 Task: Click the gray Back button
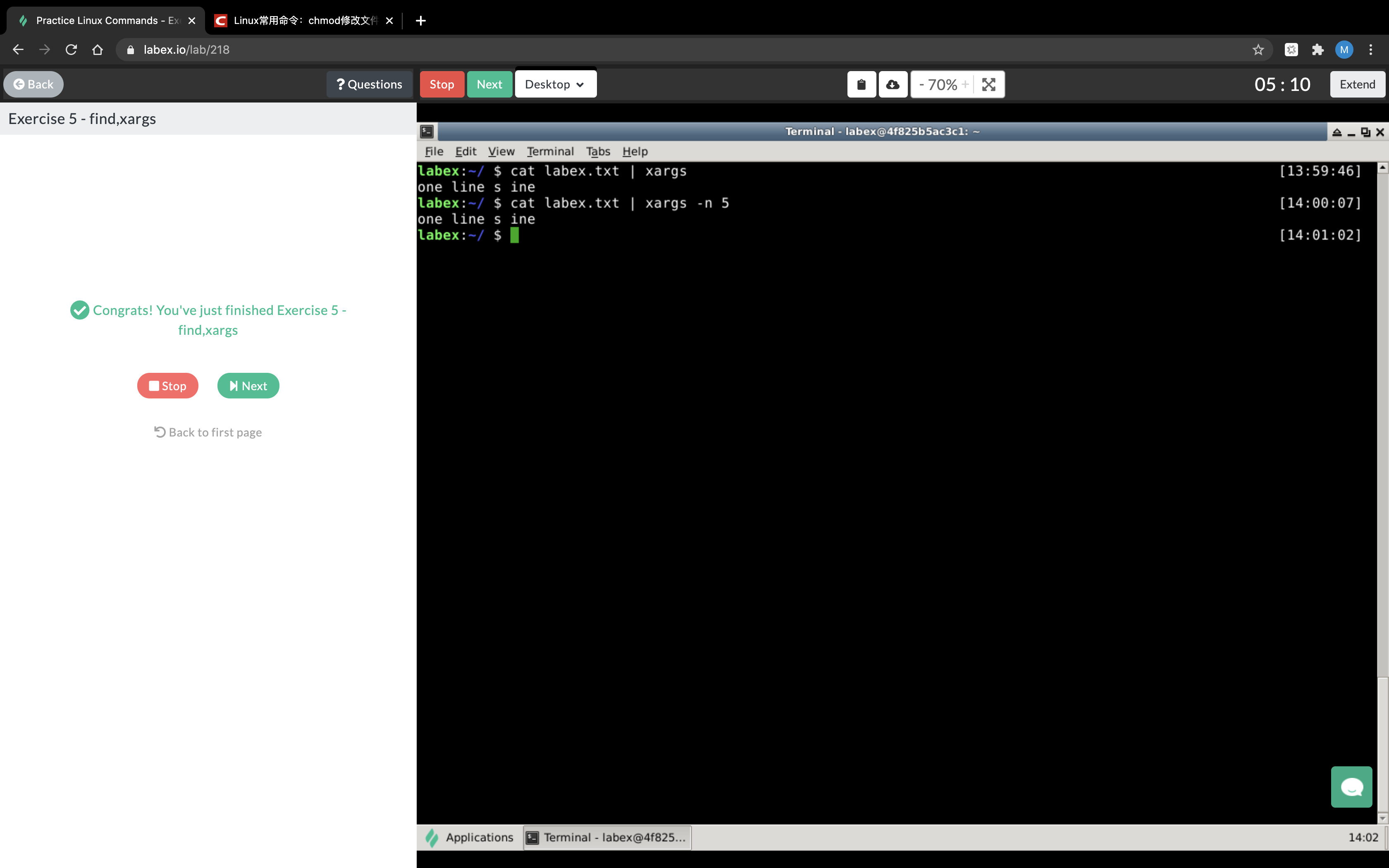pos(33,84)
